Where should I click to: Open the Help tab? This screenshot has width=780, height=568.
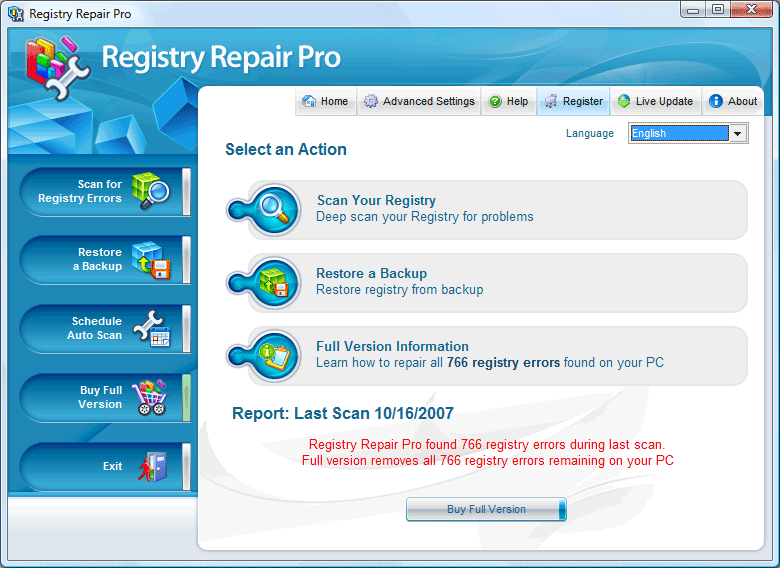pos(508,101)
